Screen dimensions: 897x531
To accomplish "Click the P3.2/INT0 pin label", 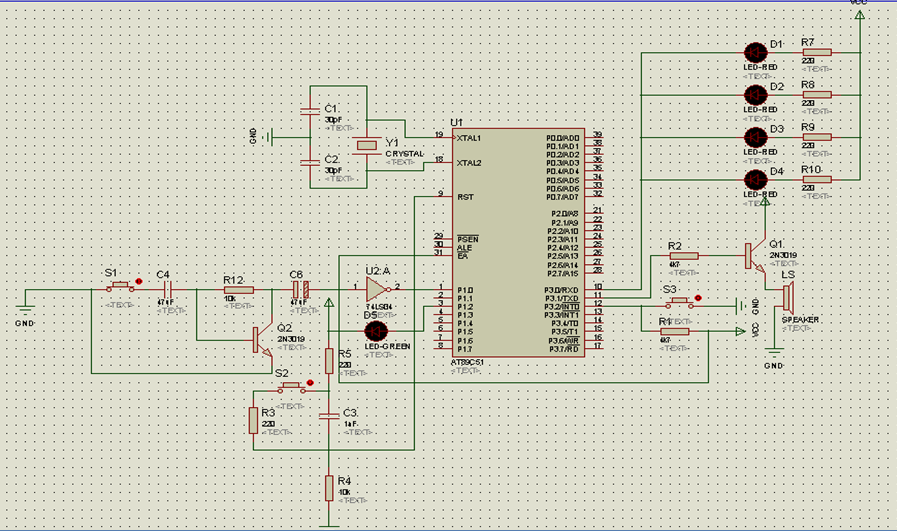I will 562,307.
